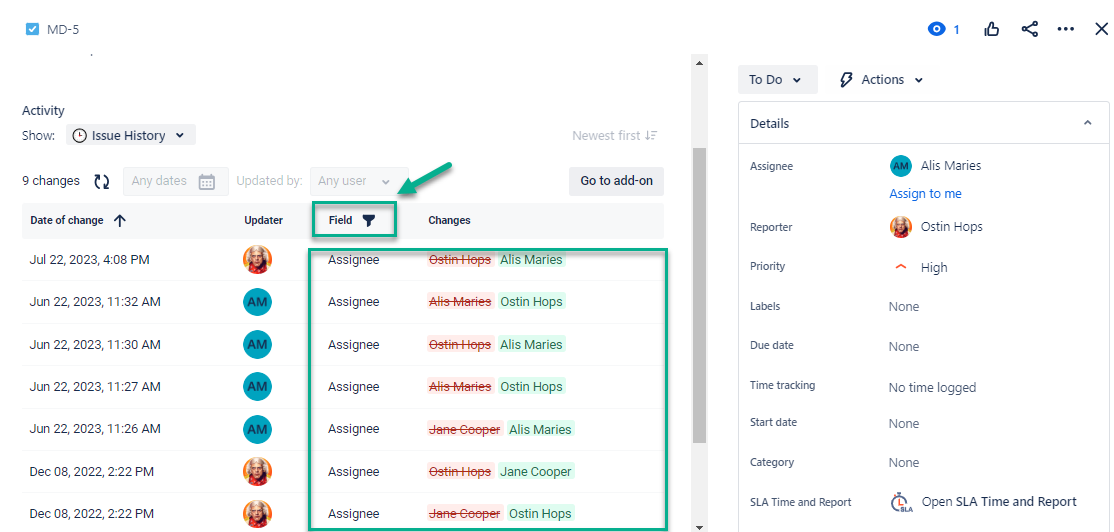Open the share icon
This screenshot has height=532, width=1114.
[x=1029, y=29]
